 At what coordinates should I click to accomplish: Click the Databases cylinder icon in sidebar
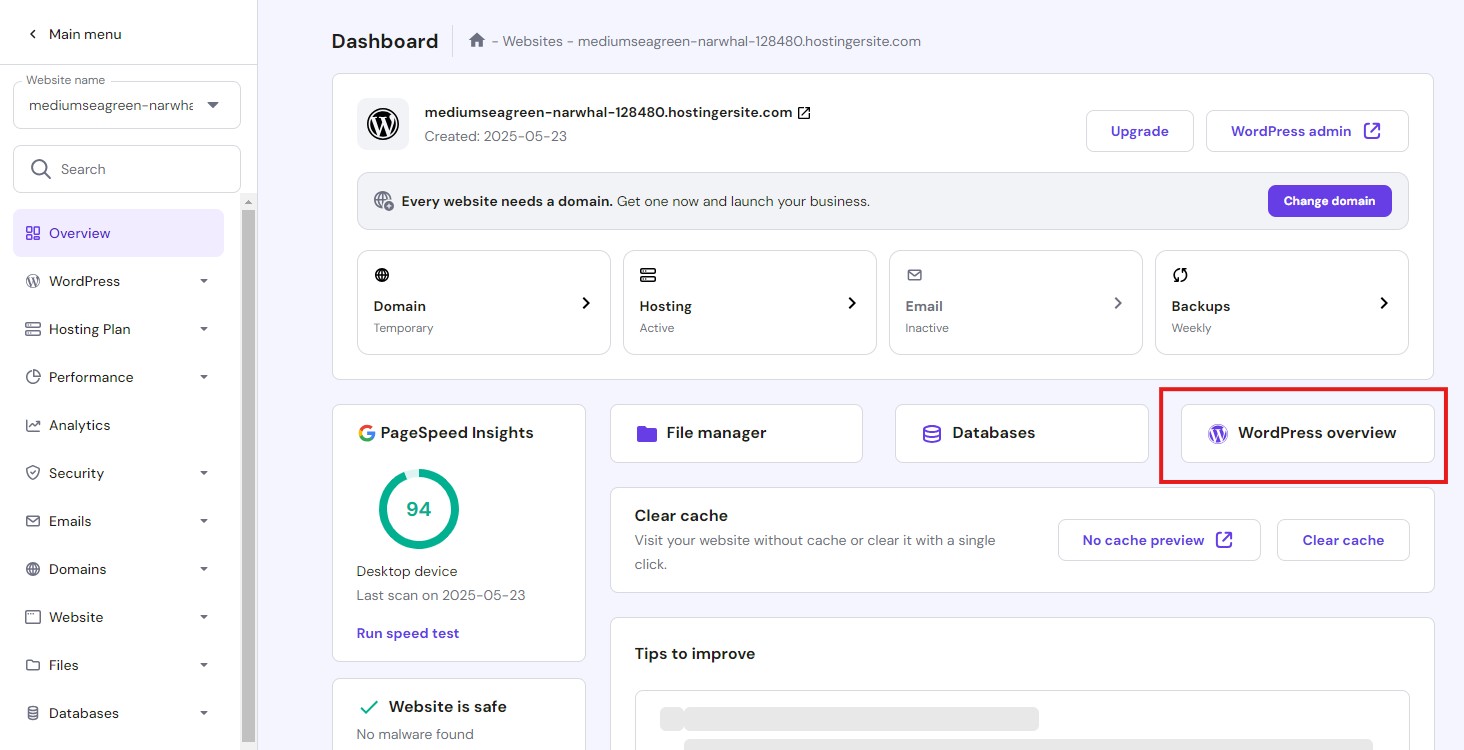32,713
